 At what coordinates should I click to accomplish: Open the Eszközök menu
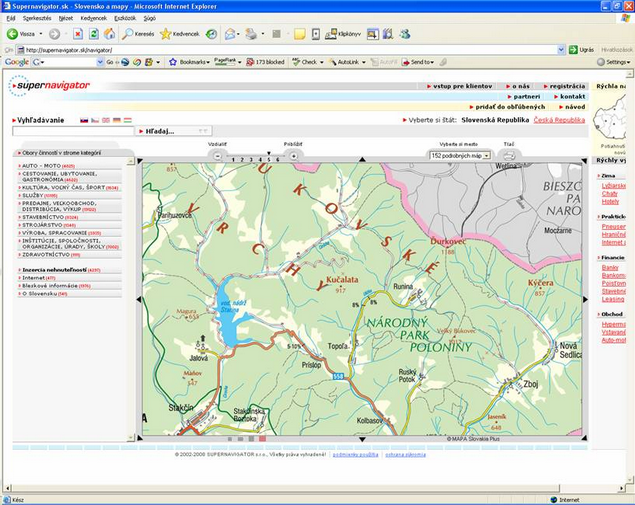point(125,18)
